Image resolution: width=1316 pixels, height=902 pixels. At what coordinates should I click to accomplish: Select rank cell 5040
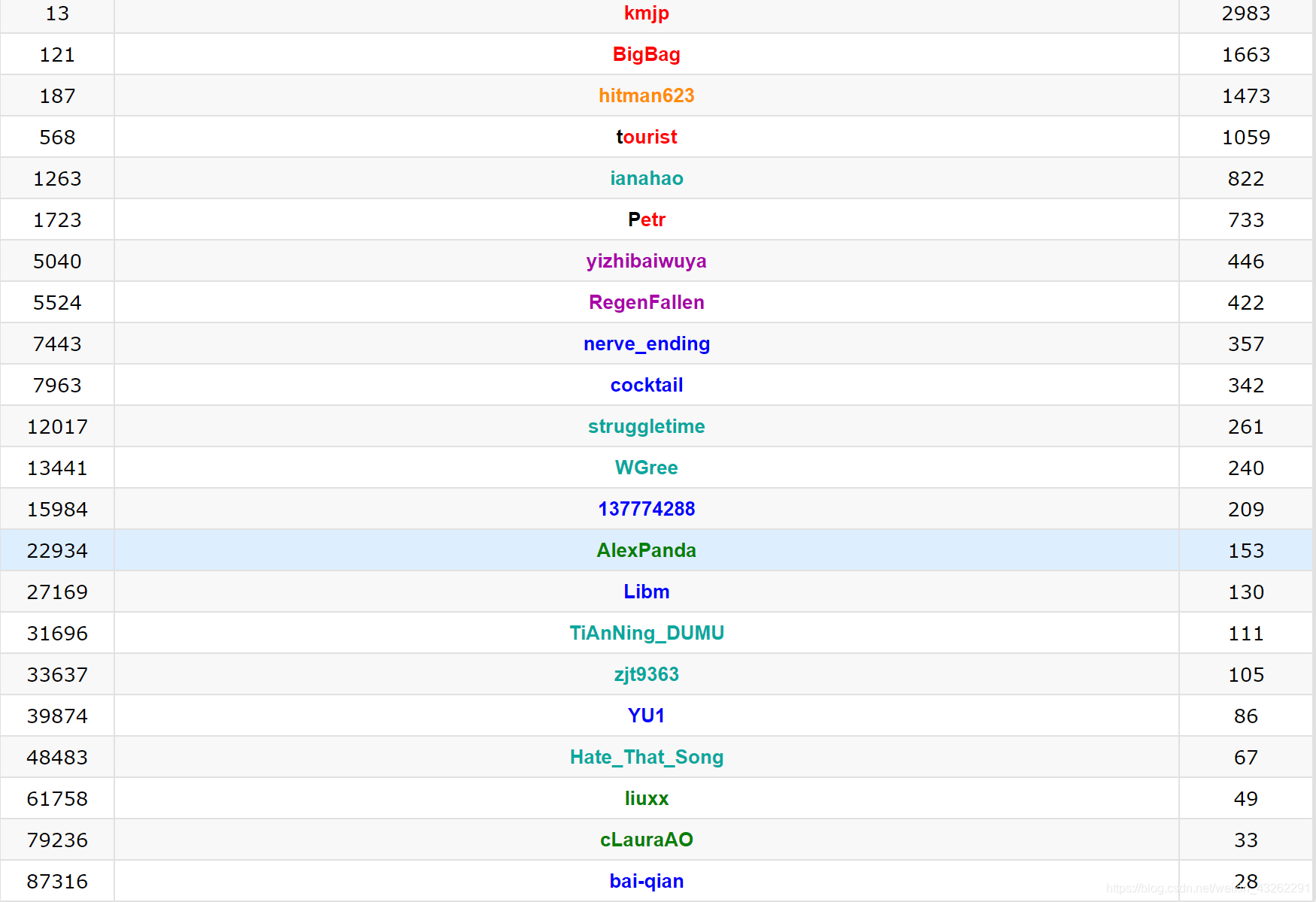(57, 261)
